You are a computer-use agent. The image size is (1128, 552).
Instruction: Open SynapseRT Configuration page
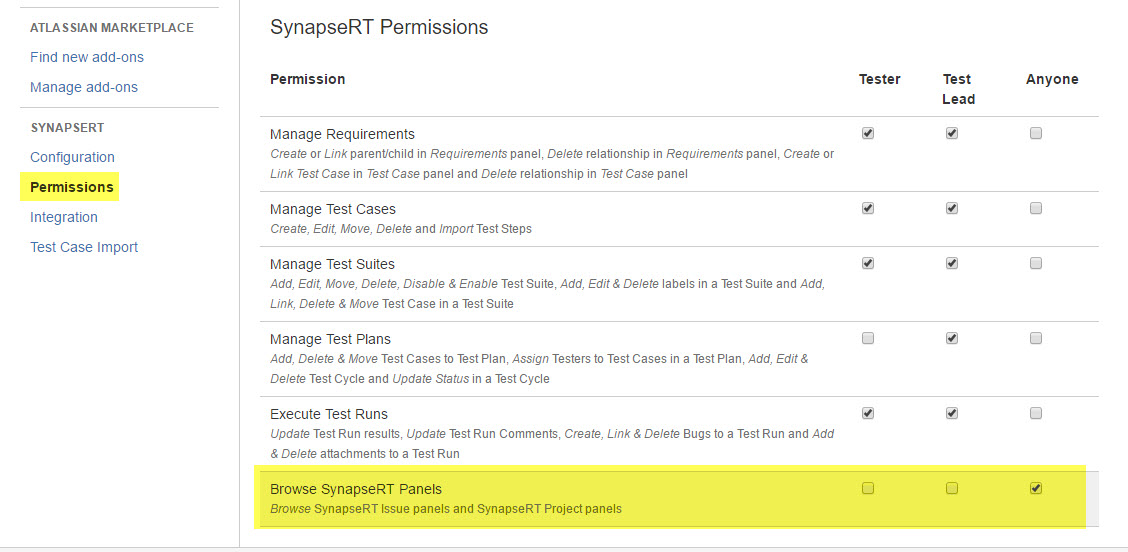tap(72, 157)
